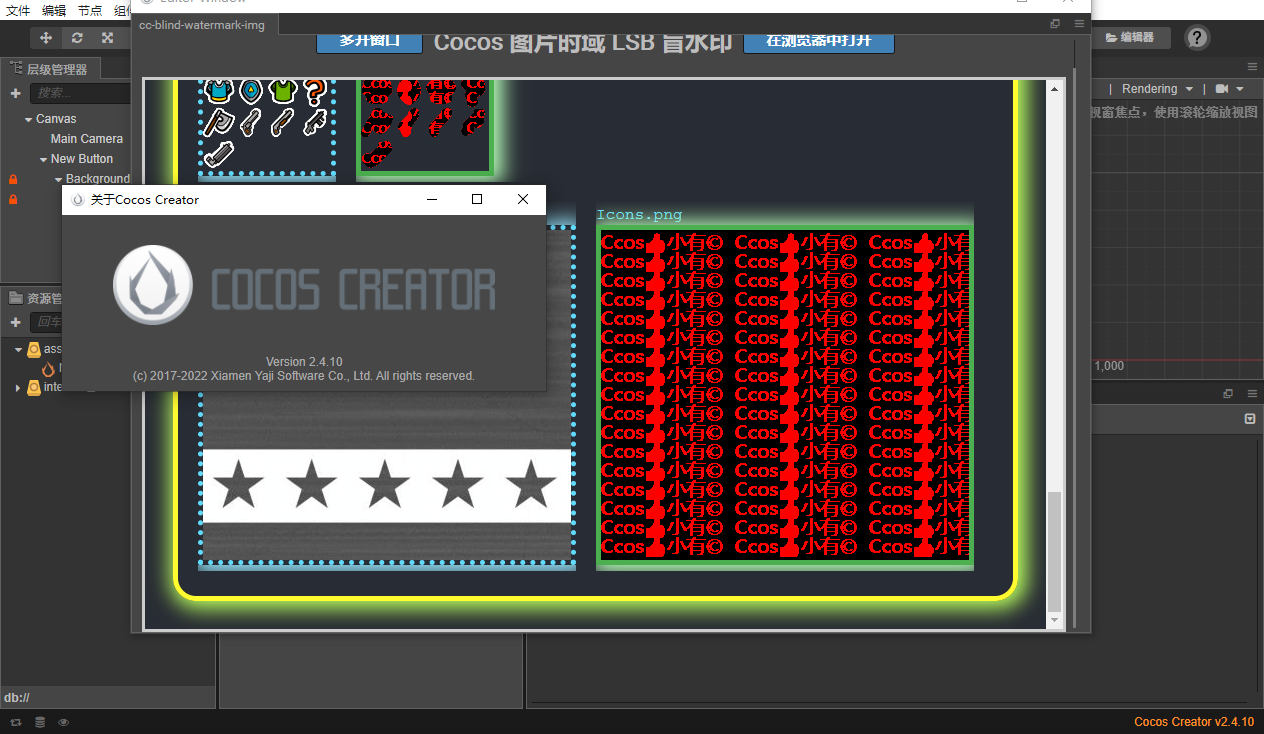1264x734 pixels.
Task: Open the camera view dropdown
Action: (1230, 89)
